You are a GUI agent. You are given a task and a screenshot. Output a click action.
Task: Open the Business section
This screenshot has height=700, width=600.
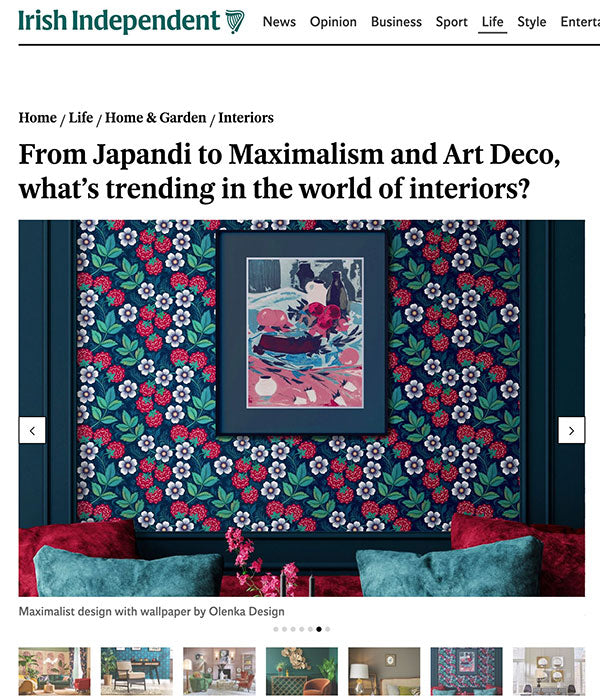point(396,21)
